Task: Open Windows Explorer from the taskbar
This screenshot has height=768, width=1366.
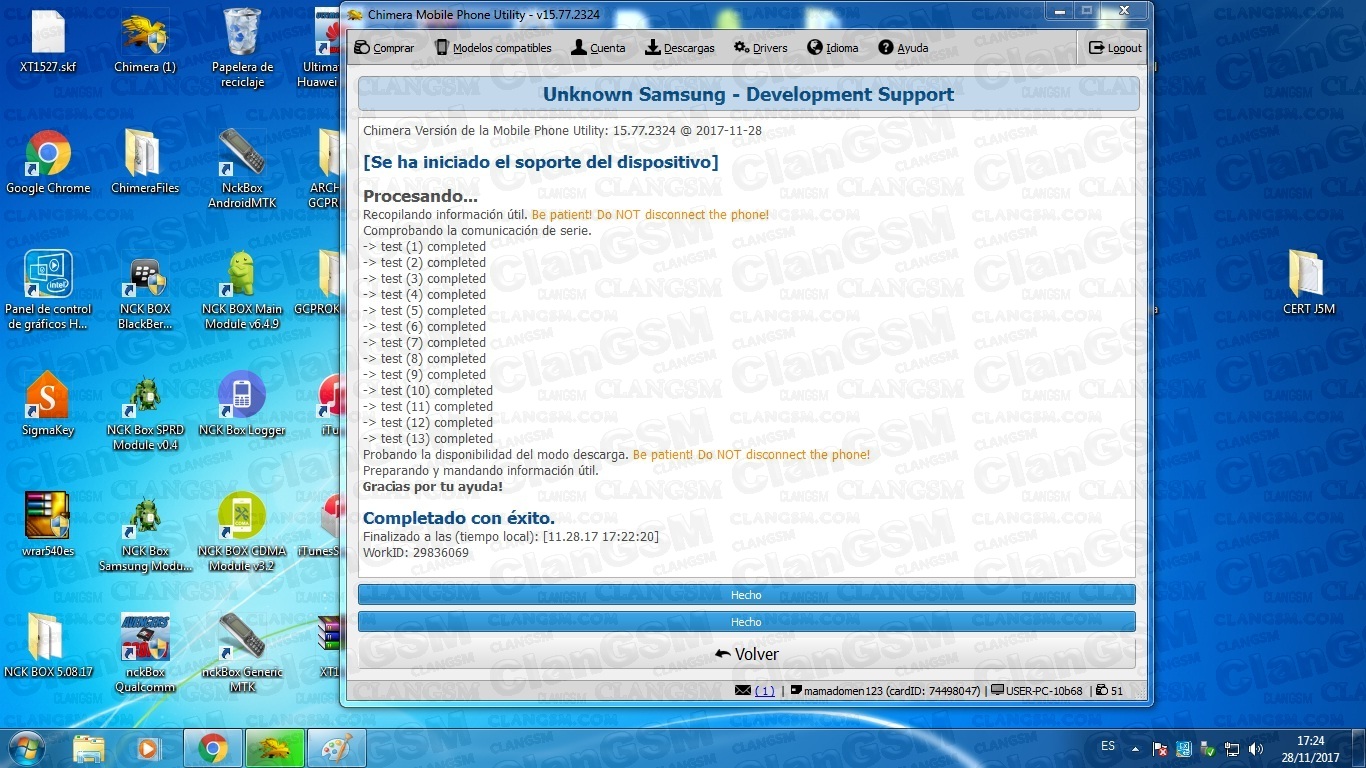Action: pos(89,748)
